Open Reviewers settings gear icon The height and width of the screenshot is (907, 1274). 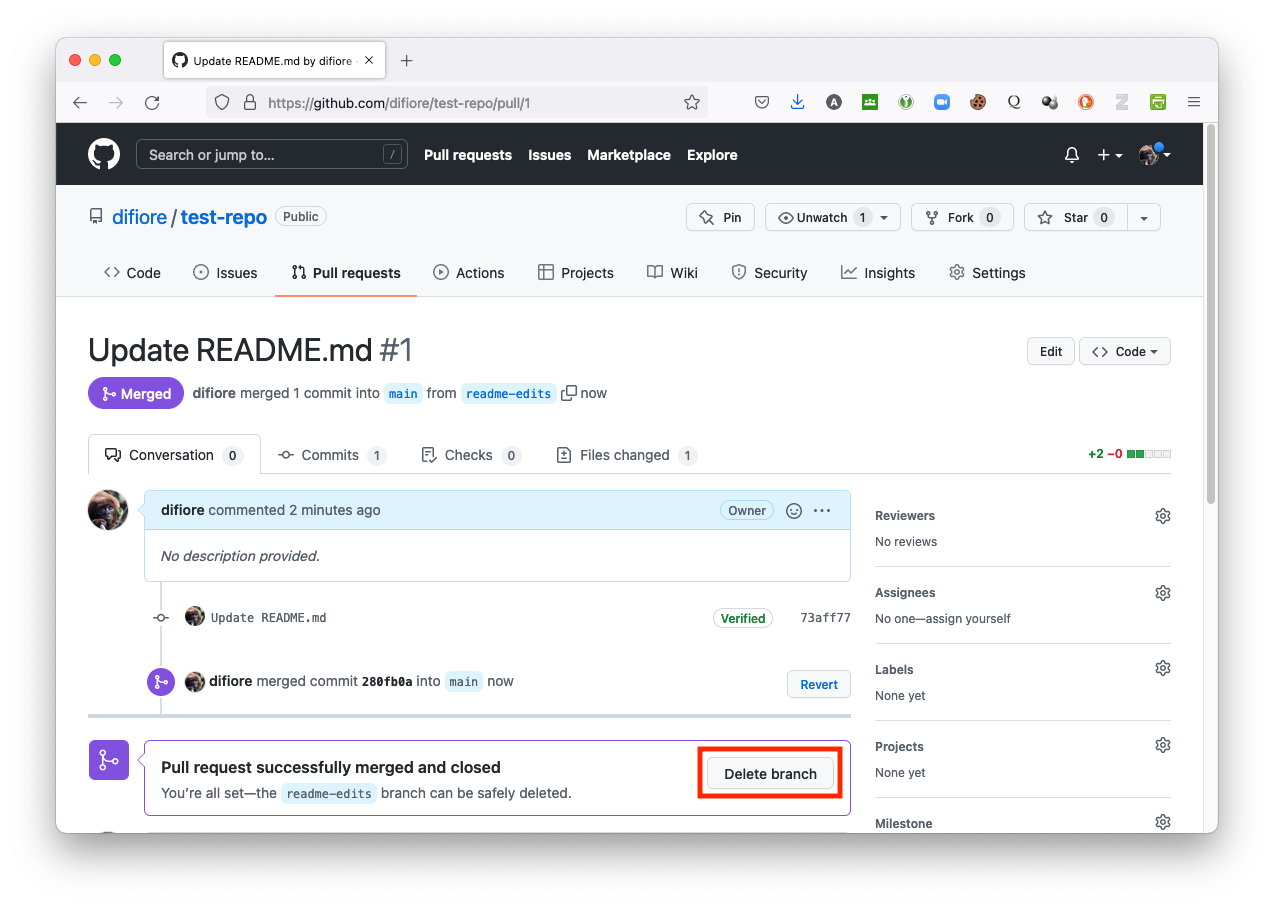(1162, 516)
